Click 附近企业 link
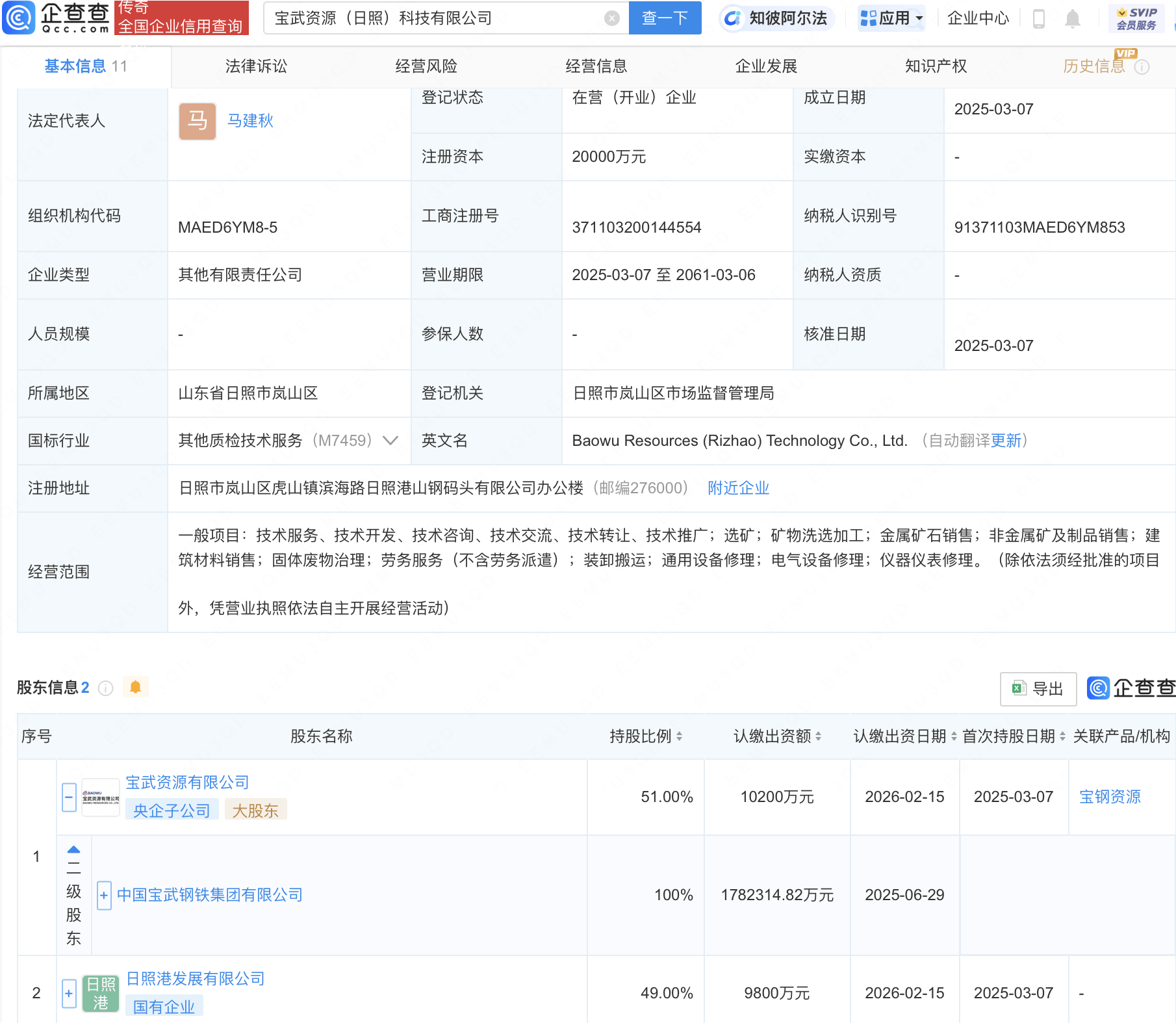The height and width of the screenshot is (1023, 1176). point(738,488)
